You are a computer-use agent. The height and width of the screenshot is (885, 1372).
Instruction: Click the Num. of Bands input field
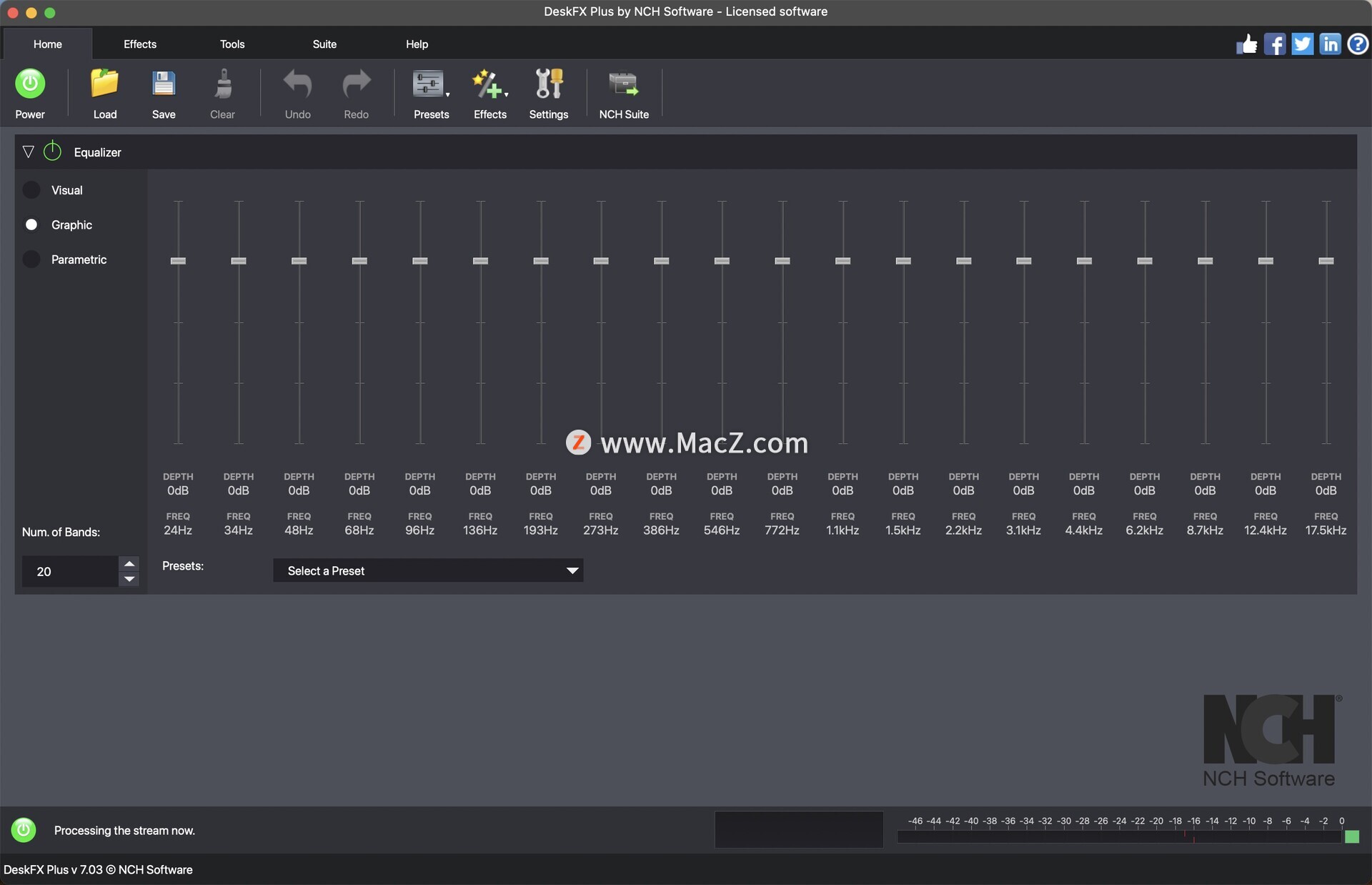click(69, 571)
